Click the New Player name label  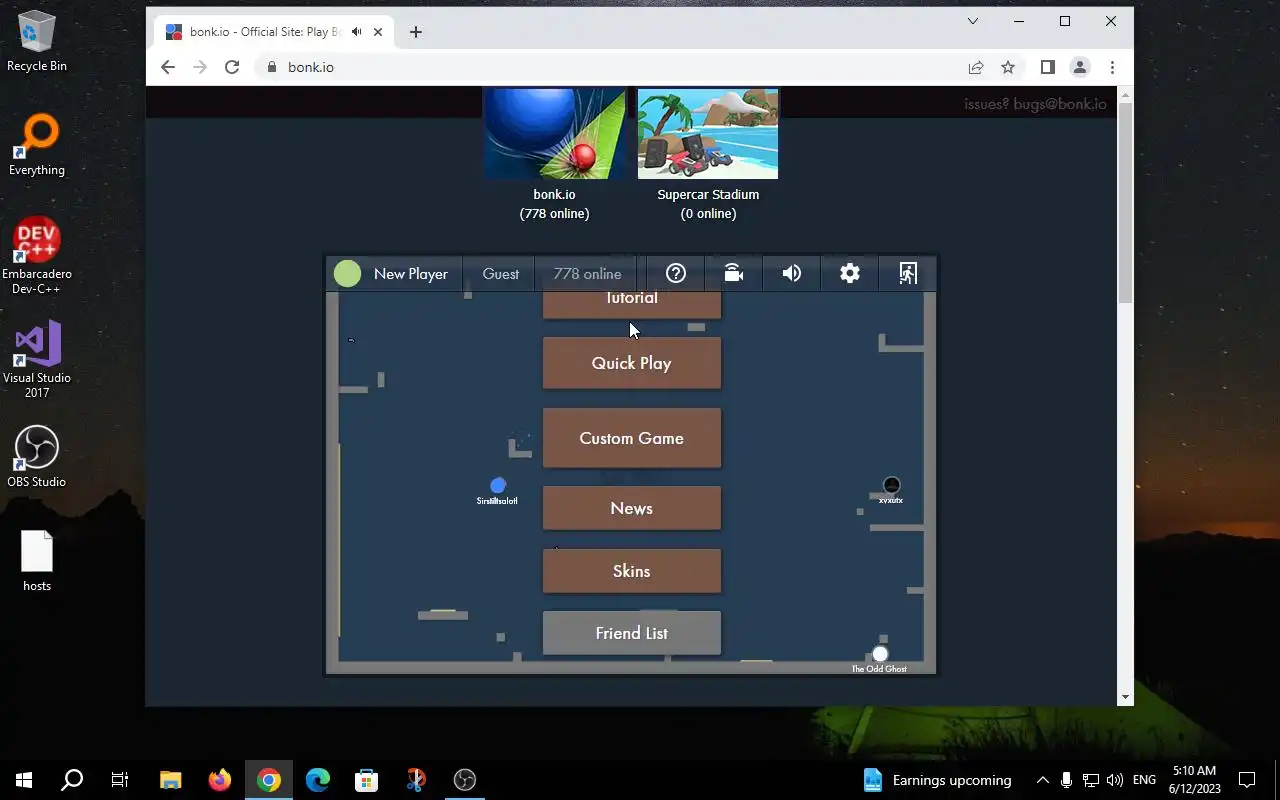click(411, 273)
